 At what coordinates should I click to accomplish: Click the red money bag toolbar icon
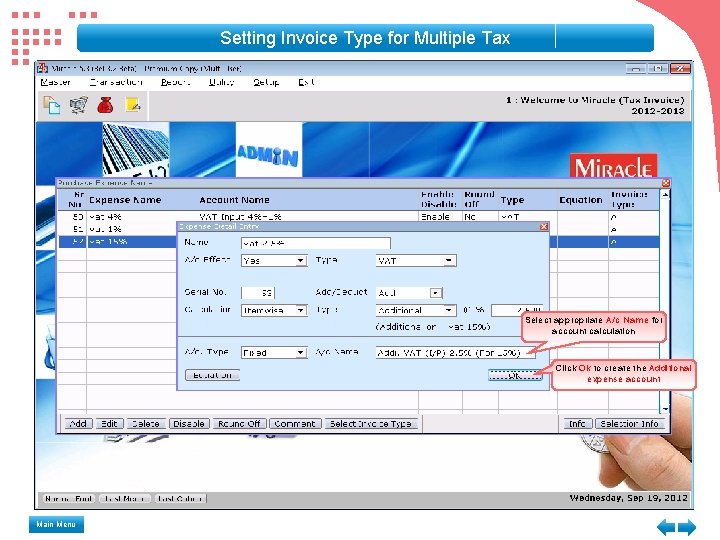point(105,105)
